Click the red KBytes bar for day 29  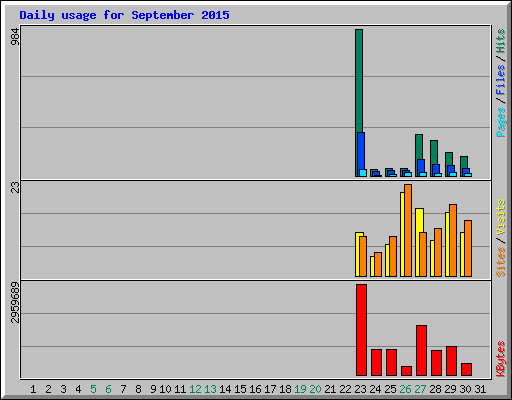451,361
